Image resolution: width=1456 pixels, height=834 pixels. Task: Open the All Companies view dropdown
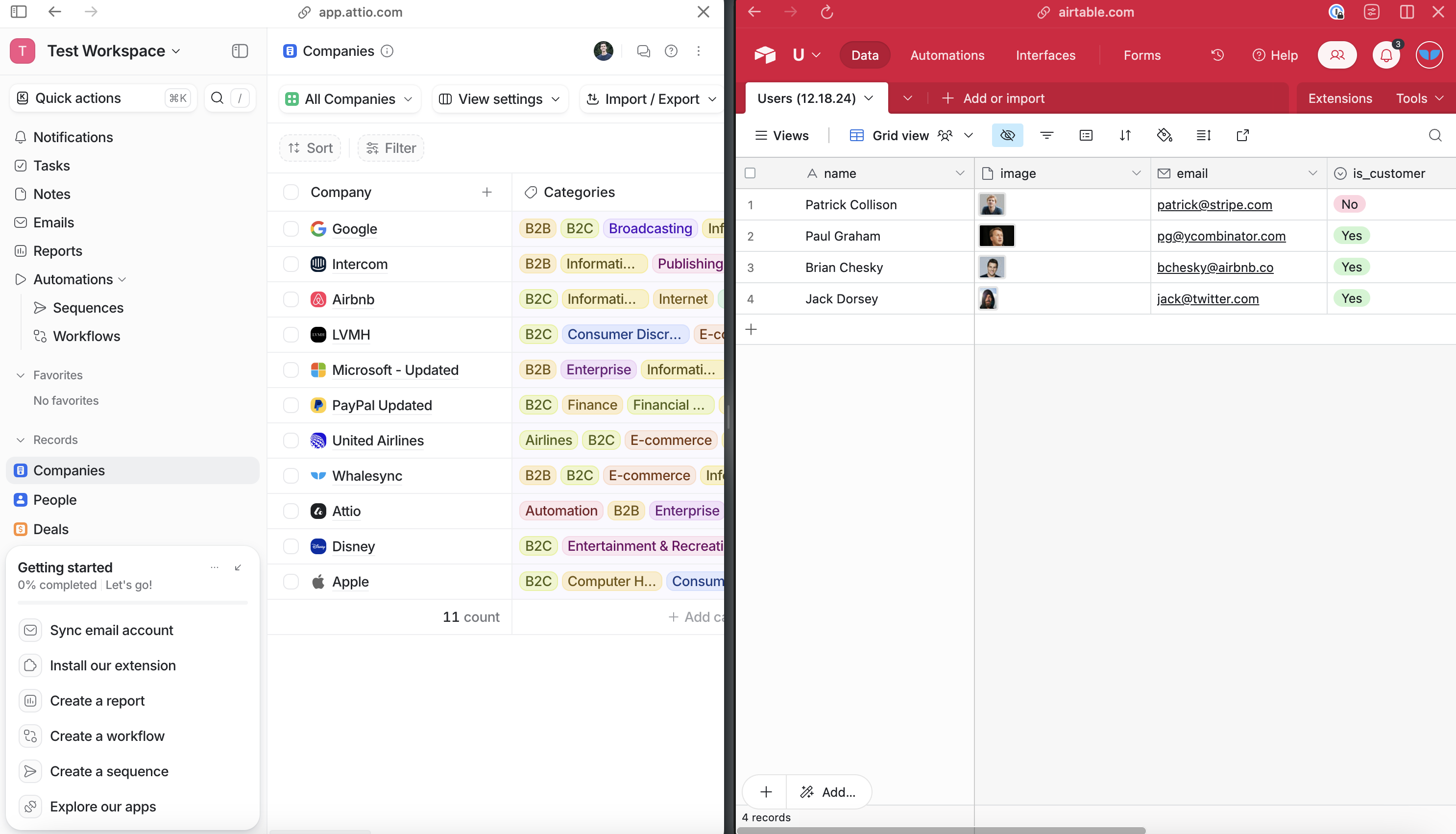350,99
